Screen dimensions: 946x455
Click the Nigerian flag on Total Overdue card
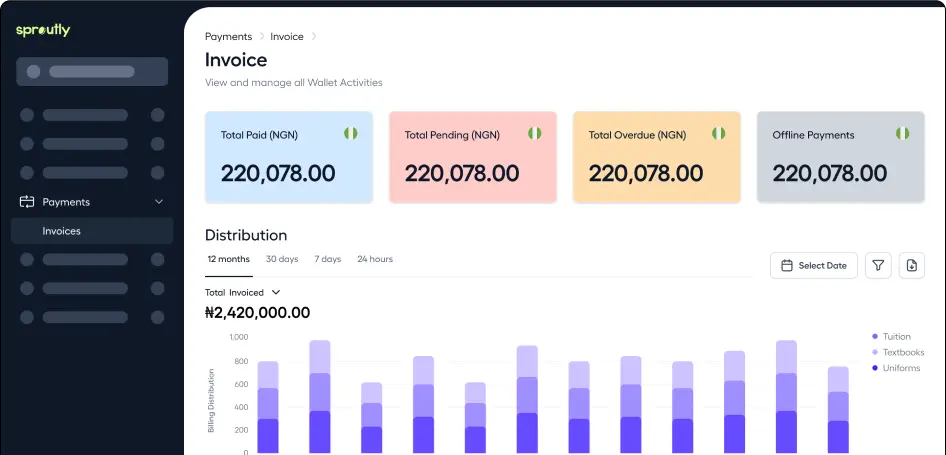719,134
